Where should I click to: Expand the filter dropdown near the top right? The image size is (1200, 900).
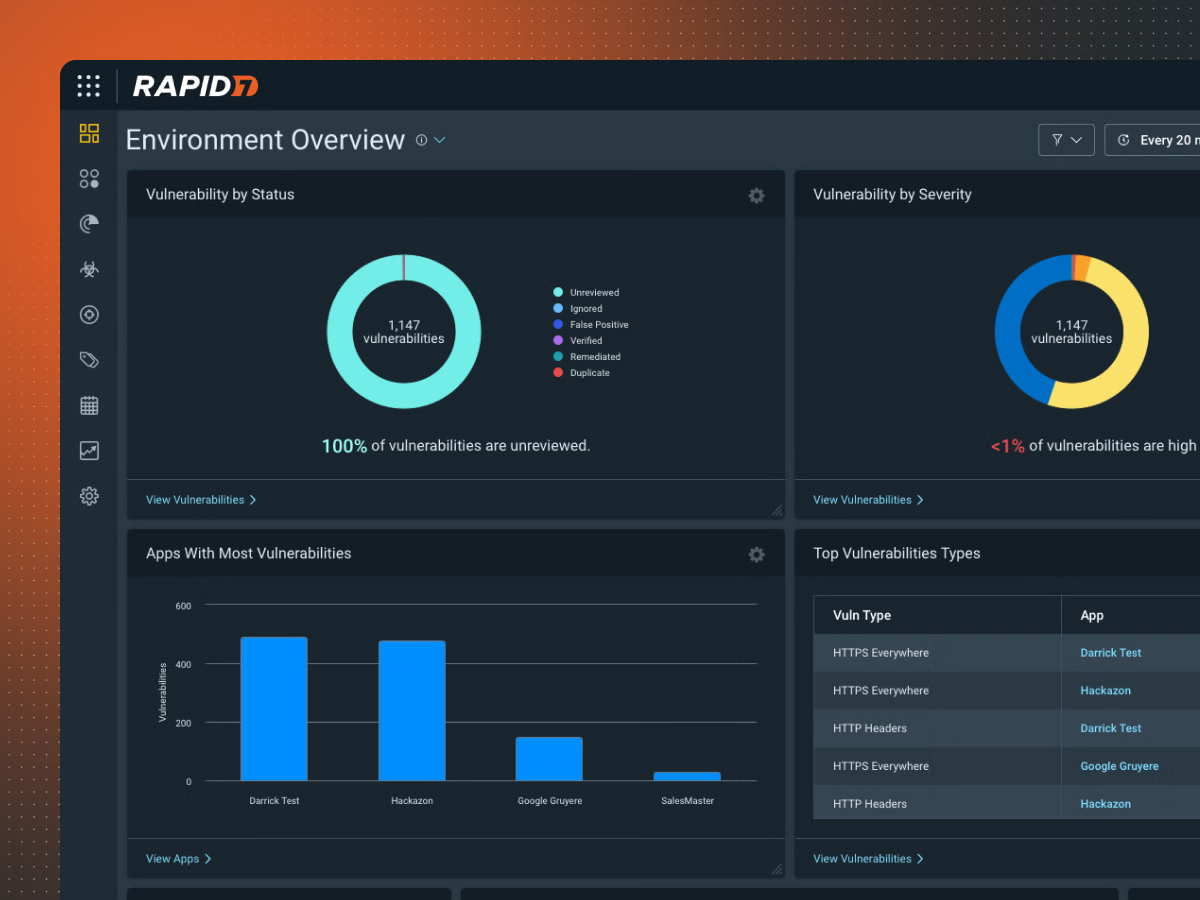coord(1066,140)
